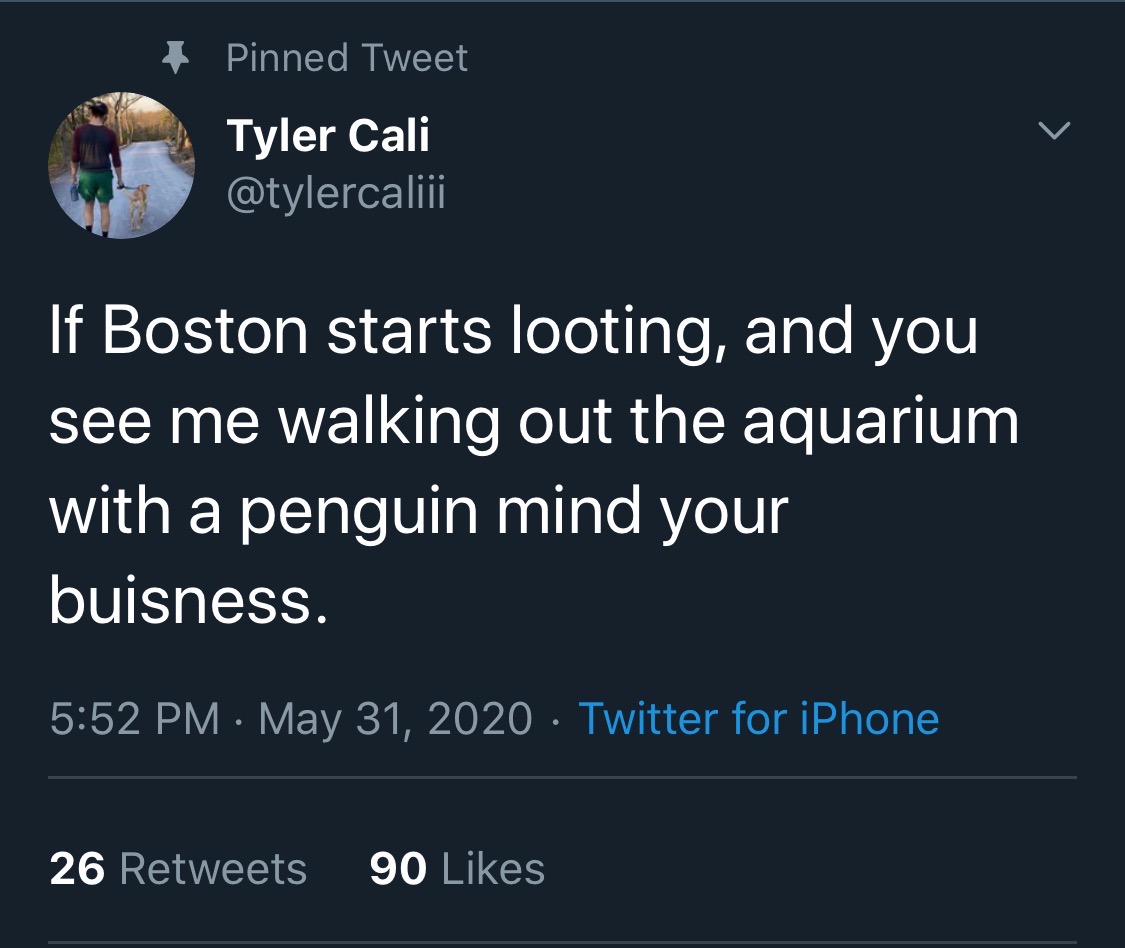Open Tyler Cali's profile avatar
Image resolution: width=1125 pixels, height=948 pixels.
pos(121,165)
